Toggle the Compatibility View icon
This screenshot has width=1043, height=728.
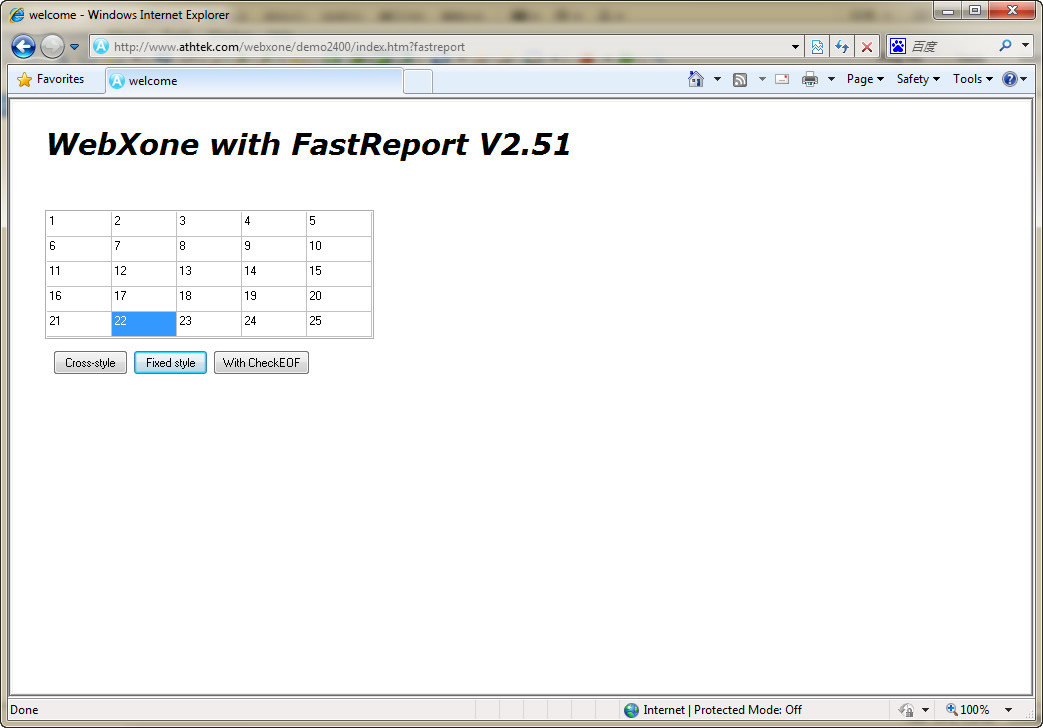click(817, 46)
